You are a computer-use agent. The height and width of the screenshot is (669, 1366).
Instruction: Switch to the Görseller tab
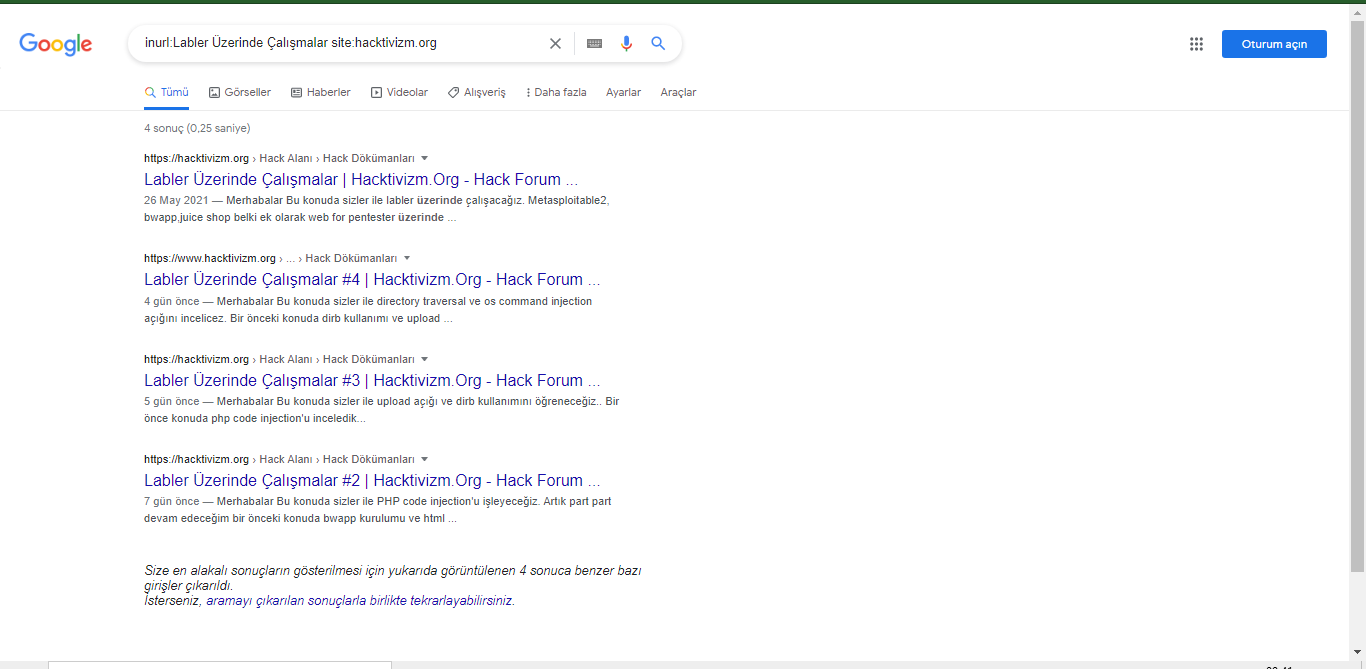240,92
